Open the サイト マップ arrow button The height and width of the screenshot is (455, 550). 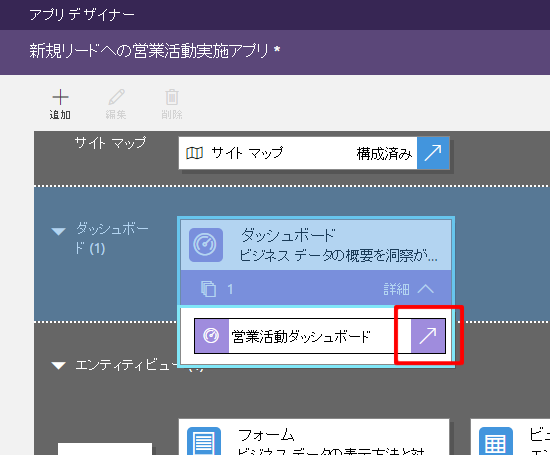click(x=433, y=153)
